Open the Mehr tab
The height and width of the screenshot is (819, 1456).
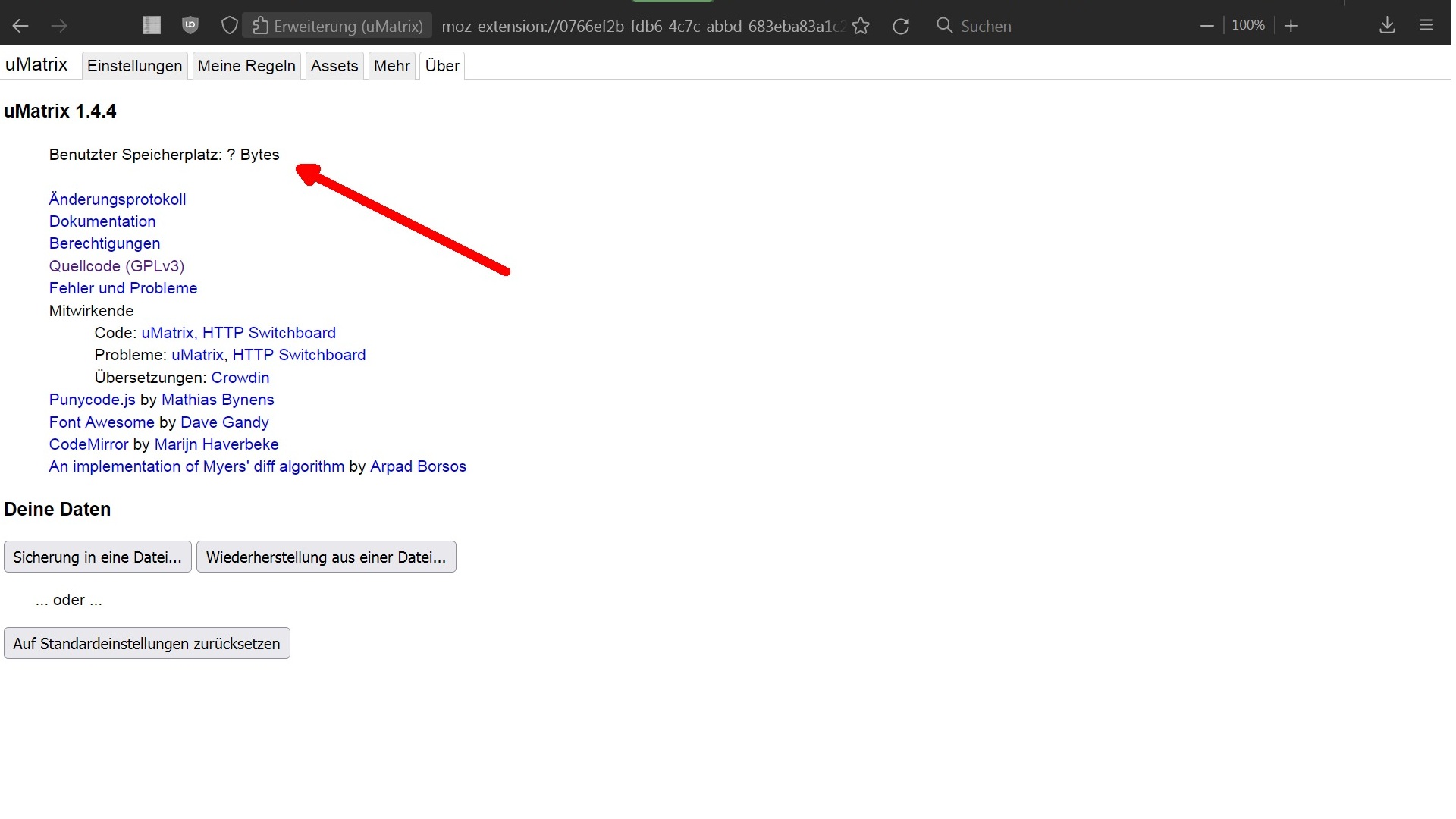391,66
